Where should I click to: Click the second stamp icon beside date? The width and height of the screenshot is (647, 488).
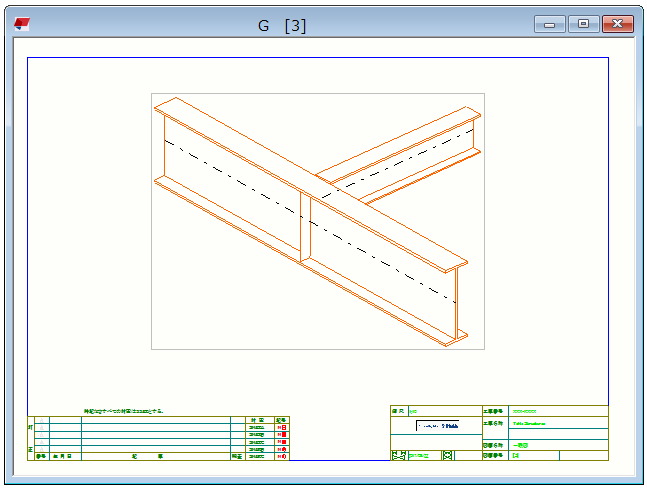tap(447, 455)
